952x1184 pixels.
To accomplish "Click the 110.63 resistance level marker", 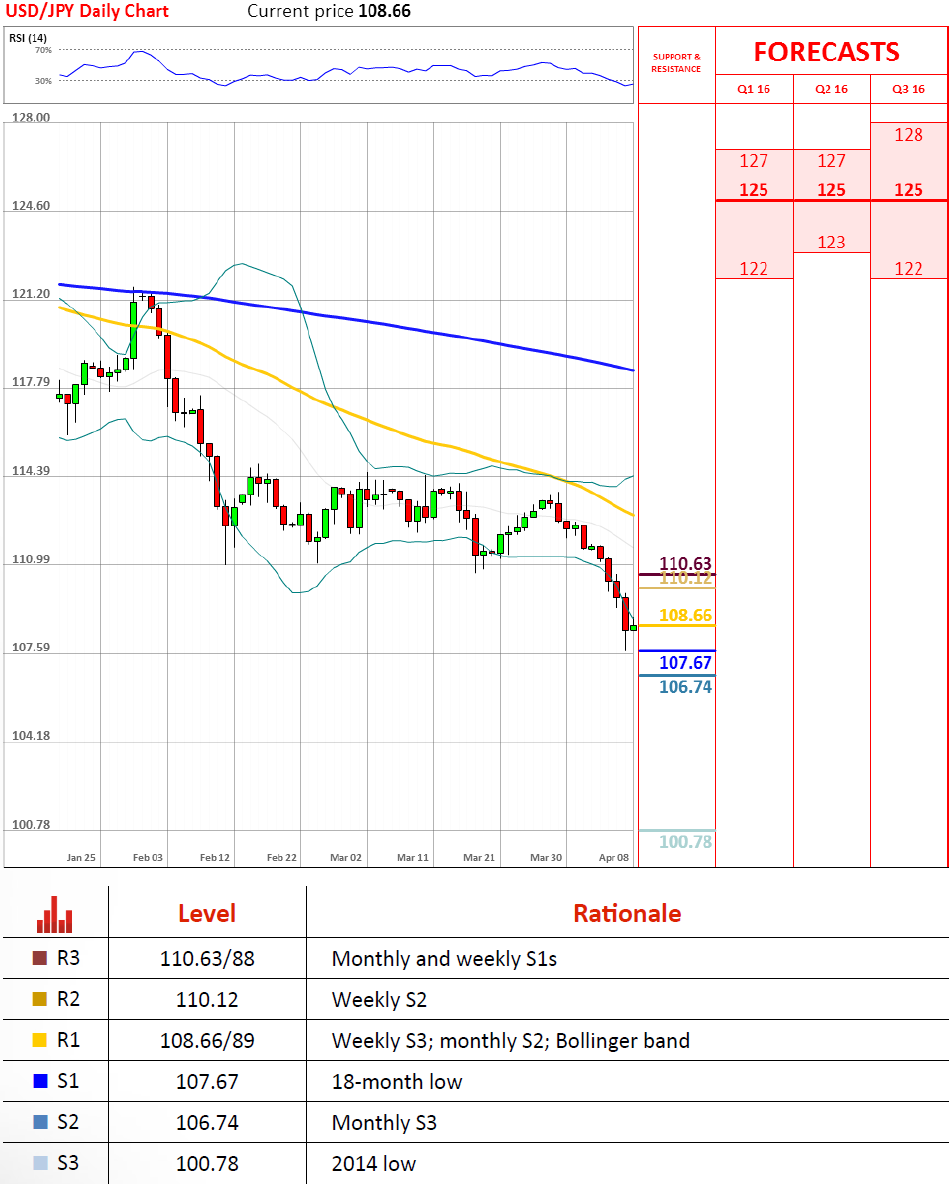I will click(685, 563).
